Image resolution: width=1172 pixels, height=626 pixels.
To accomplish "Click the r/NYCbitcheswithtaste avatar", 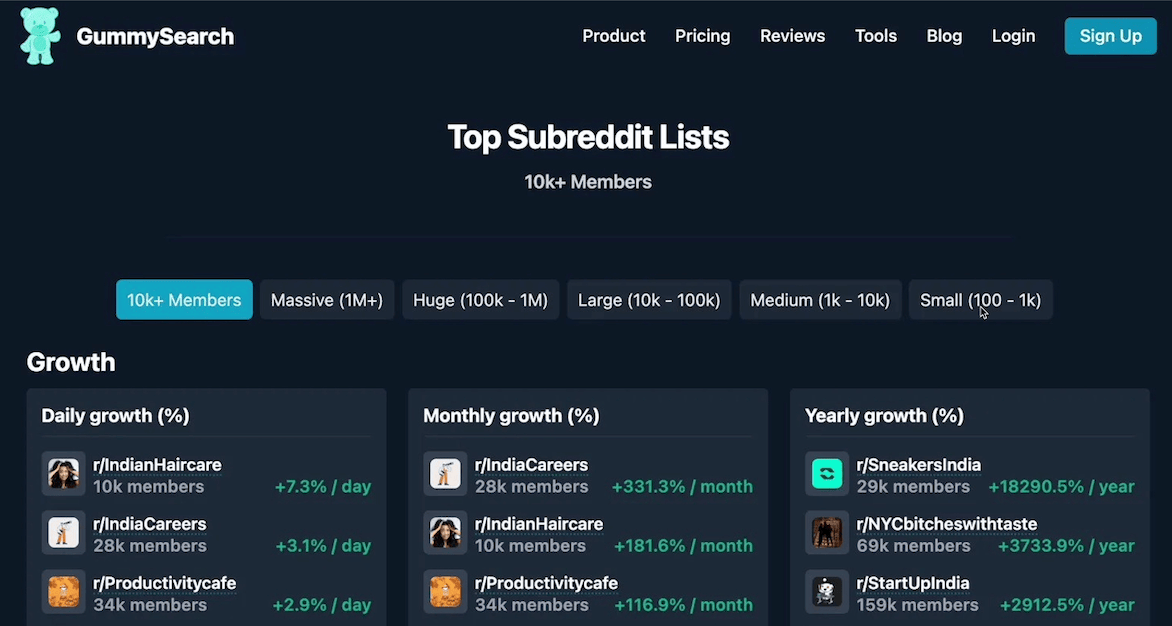I will point(827,533).
